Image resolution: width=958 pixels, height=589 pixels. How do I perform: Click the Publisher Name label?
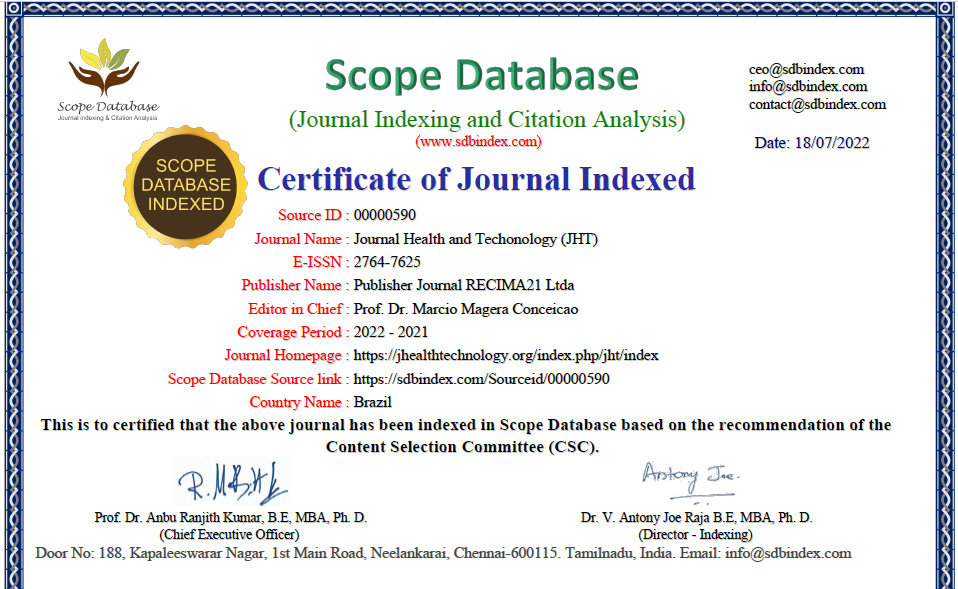pyautogui.click(x=295, y=285)
